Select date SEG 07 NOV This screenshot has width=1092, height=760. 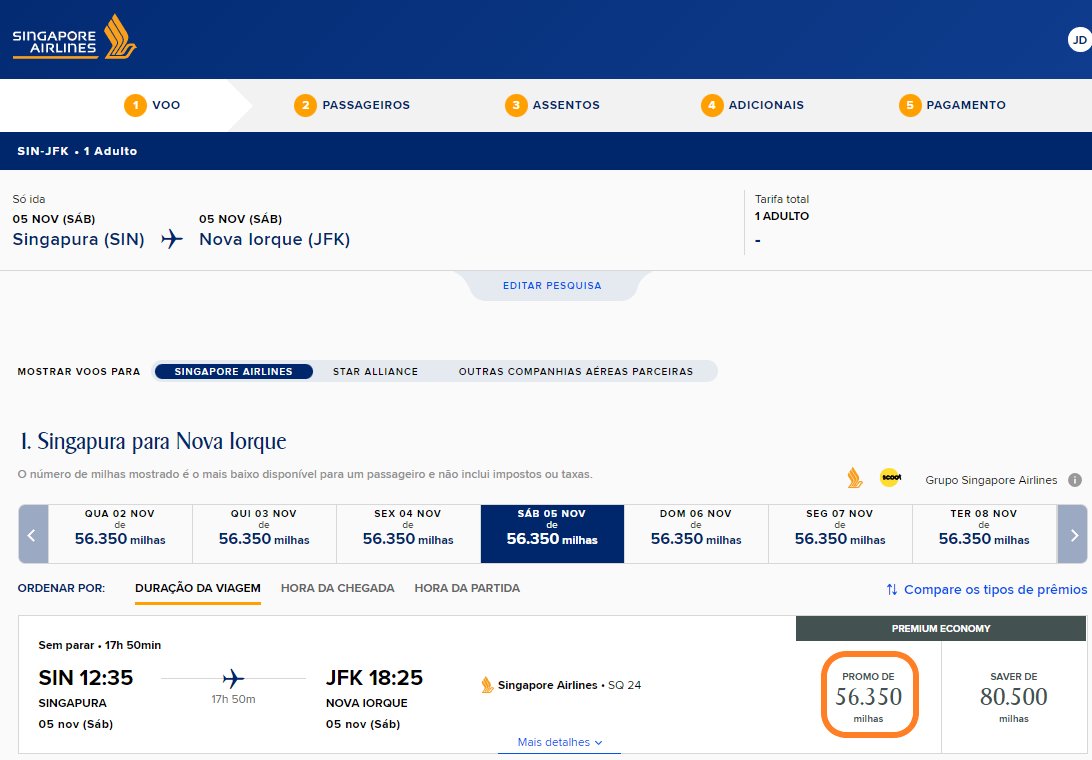click(x=840, y=534)
